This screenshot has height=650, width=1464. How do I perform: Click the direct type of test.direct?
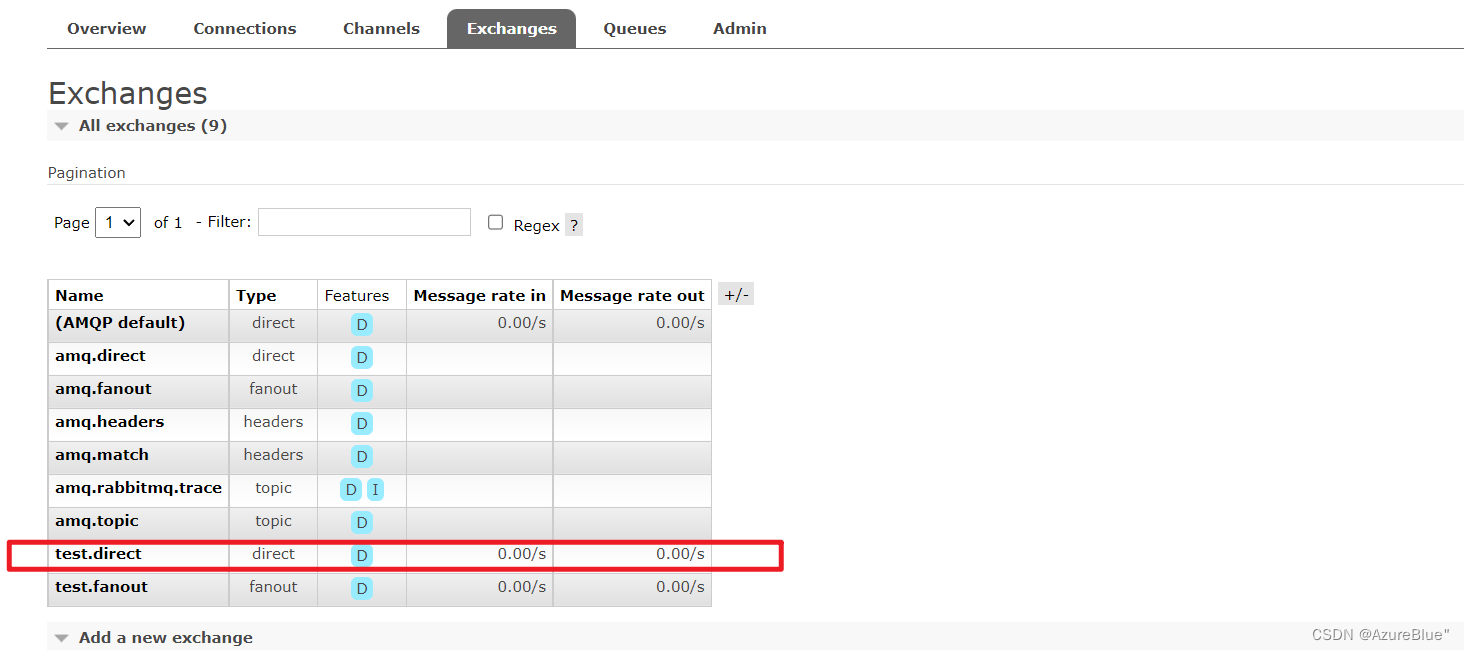pos(273,553)
